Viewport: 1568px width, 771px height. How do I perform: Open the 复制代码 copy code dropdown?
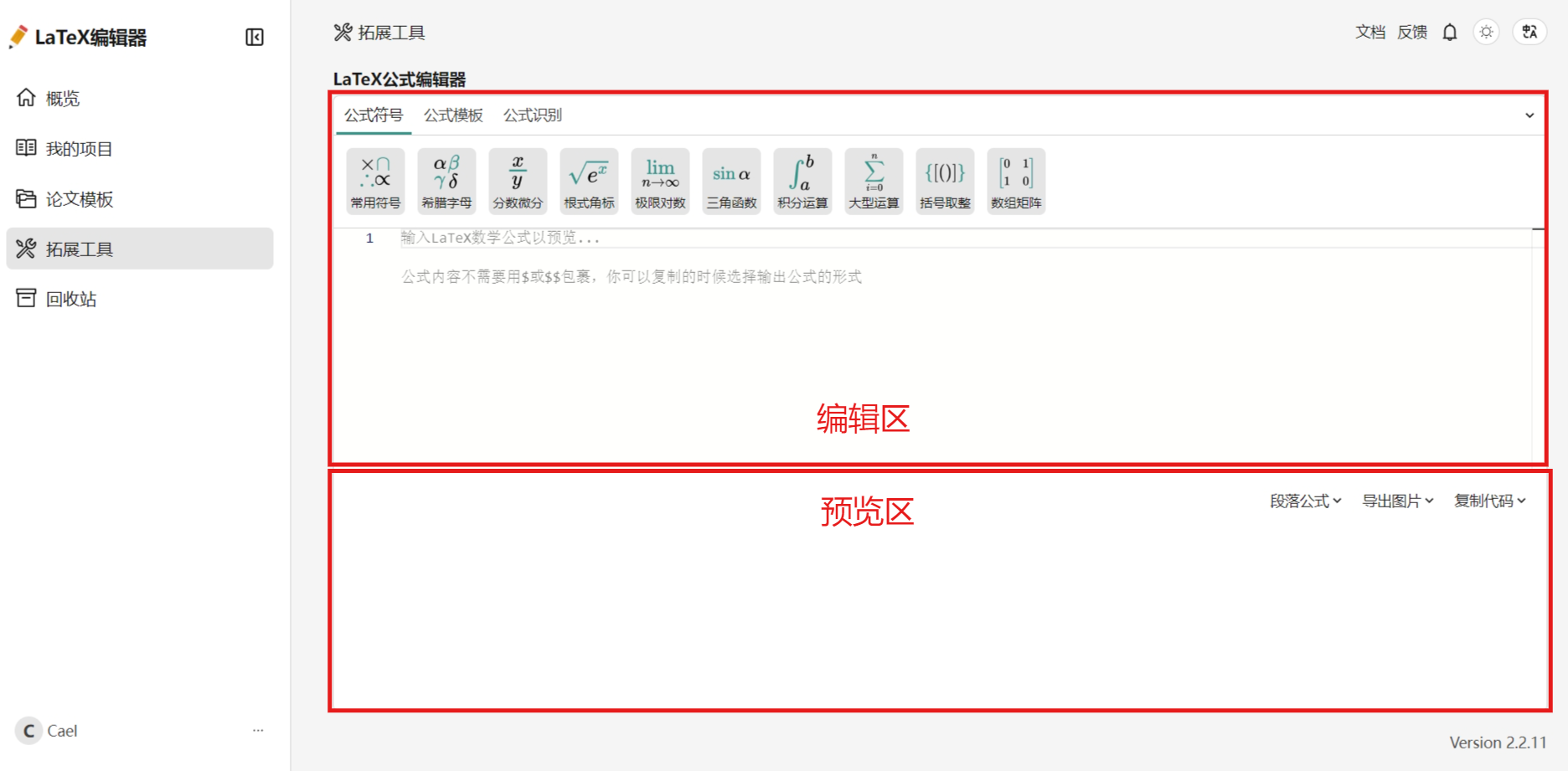[x=1489, y=501]
